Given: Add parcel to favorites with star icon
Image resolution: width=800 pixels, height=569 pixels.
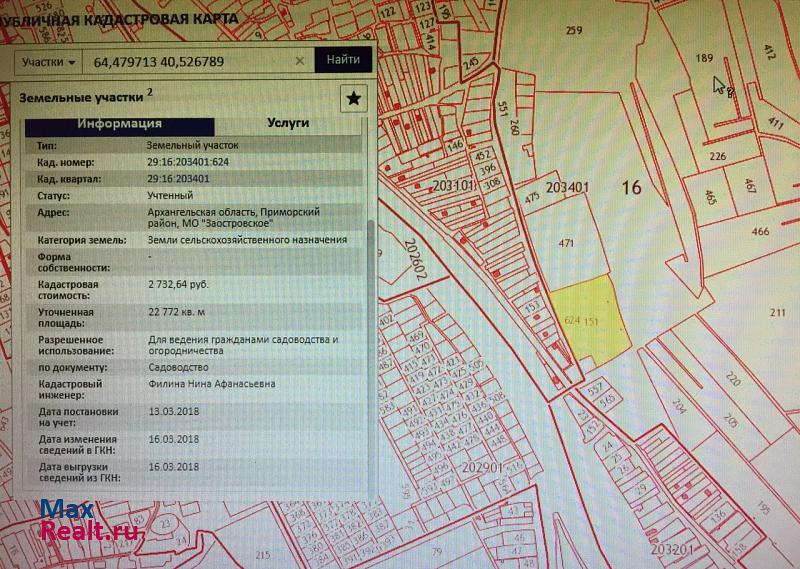Looking at the screenshot, I should click(x=353, y=98).
